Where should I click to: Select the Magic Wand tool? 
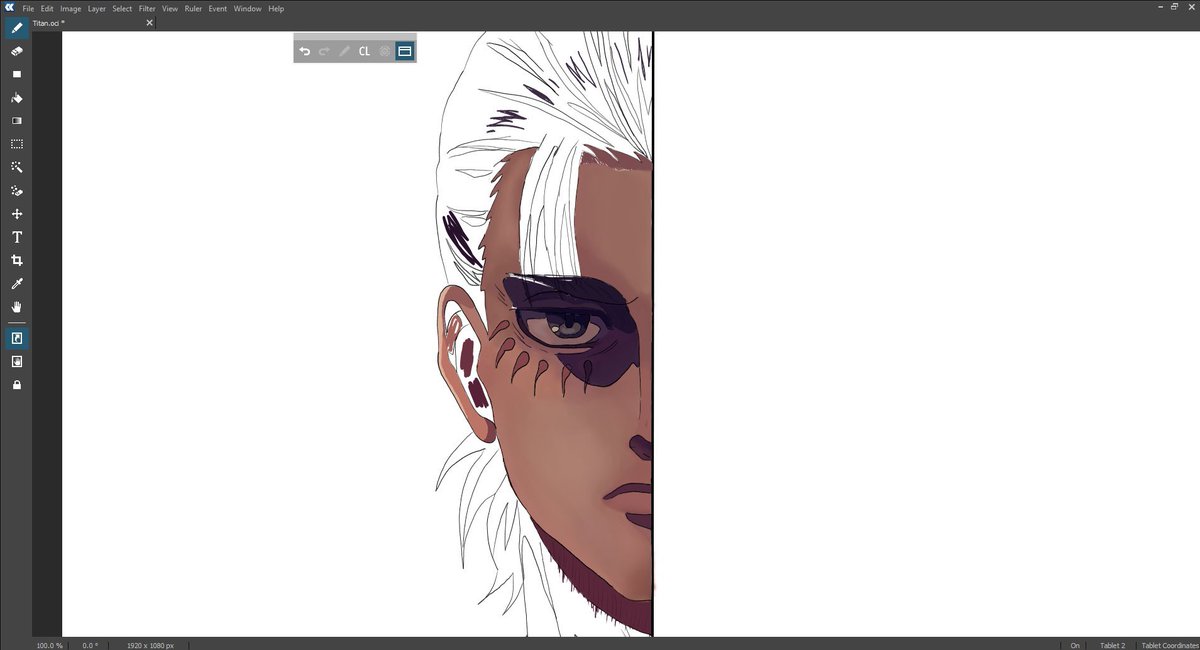tap(17, 167)
